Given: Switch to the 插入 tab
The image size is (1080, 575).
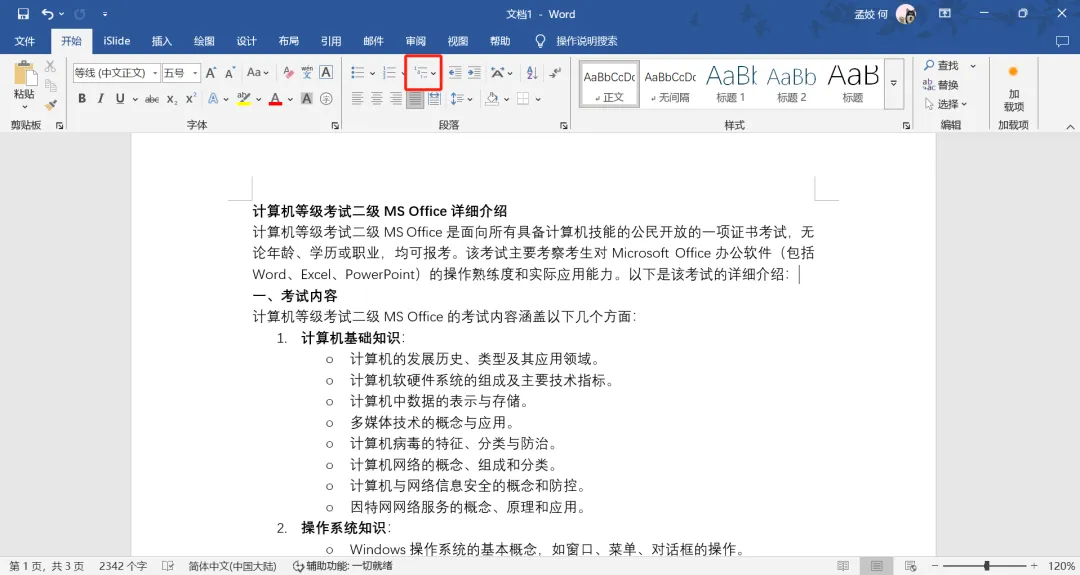Looking at the screenshot, I should 162,41.
